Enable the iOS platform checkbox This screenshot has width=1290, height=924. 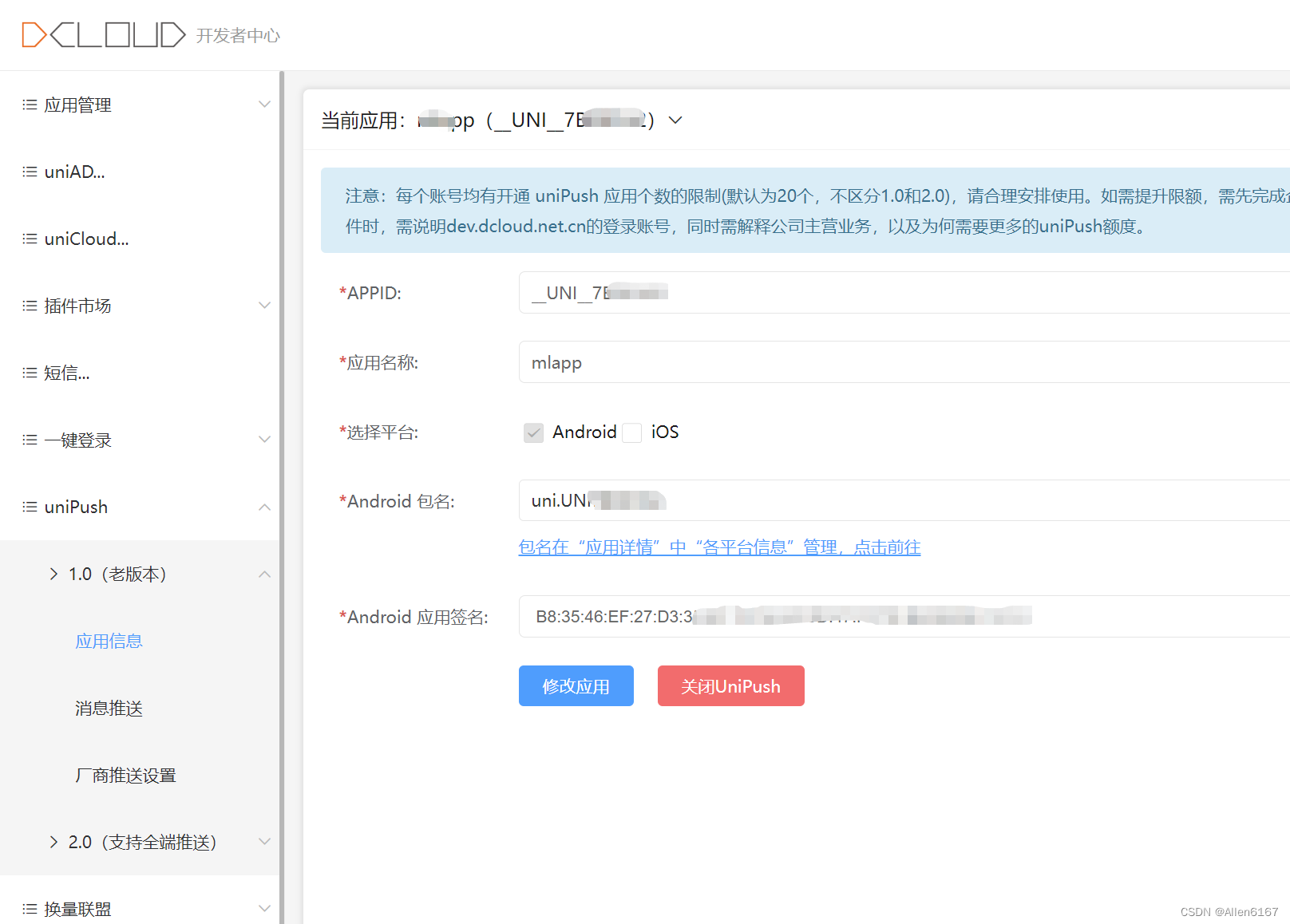coord(631,432)
